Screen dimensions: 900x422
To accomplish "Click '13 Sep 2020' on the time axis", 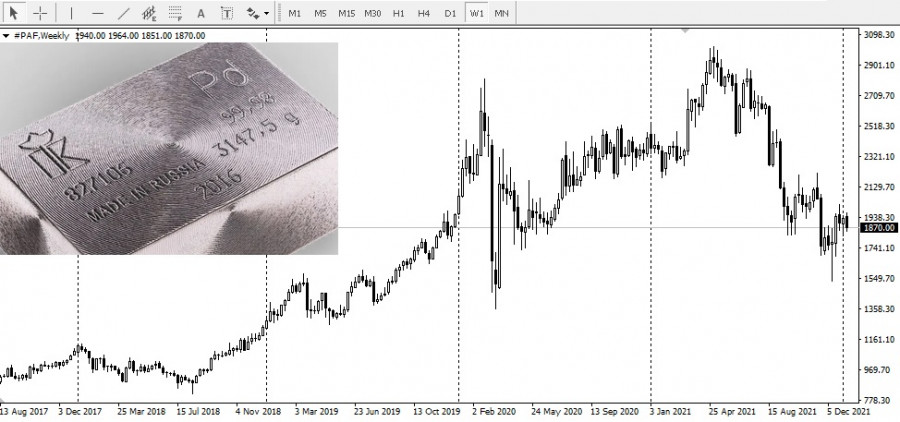I will 614,412.
